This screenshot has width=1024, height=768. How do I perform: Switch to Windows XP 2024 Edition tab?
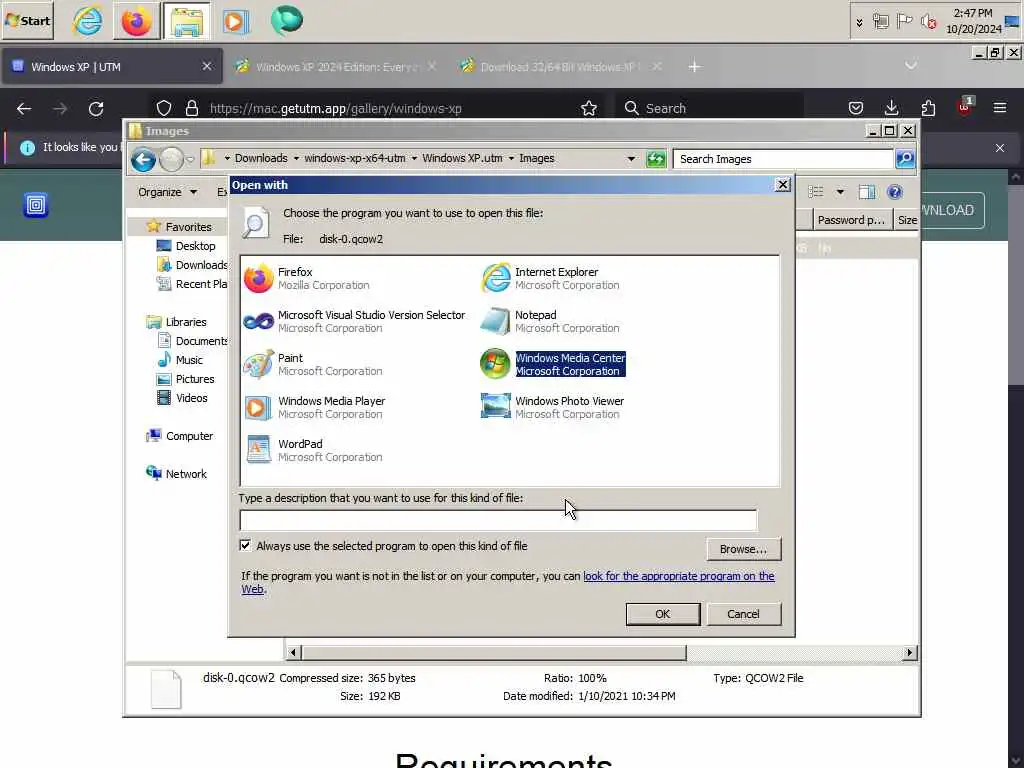[x=336, y=67]
